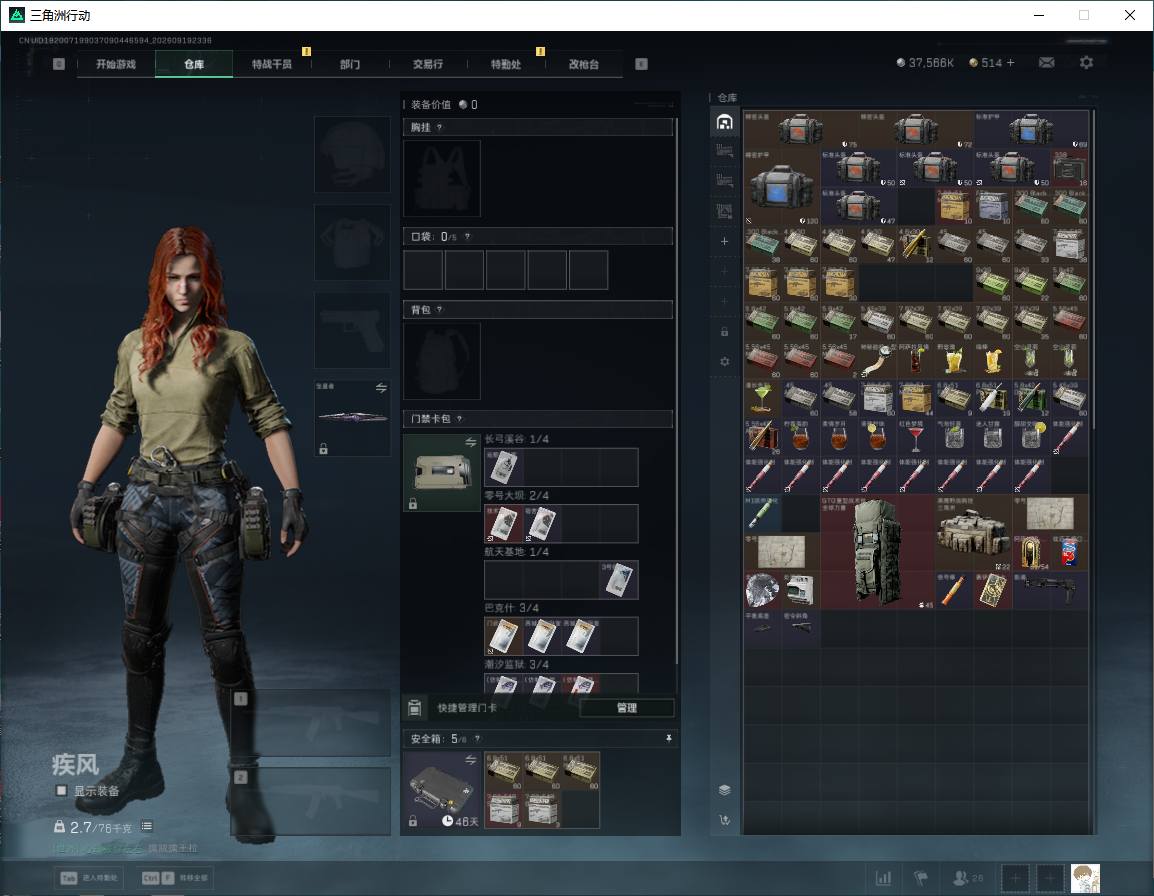Open the 安全箱 help question mark

[477, 738]
